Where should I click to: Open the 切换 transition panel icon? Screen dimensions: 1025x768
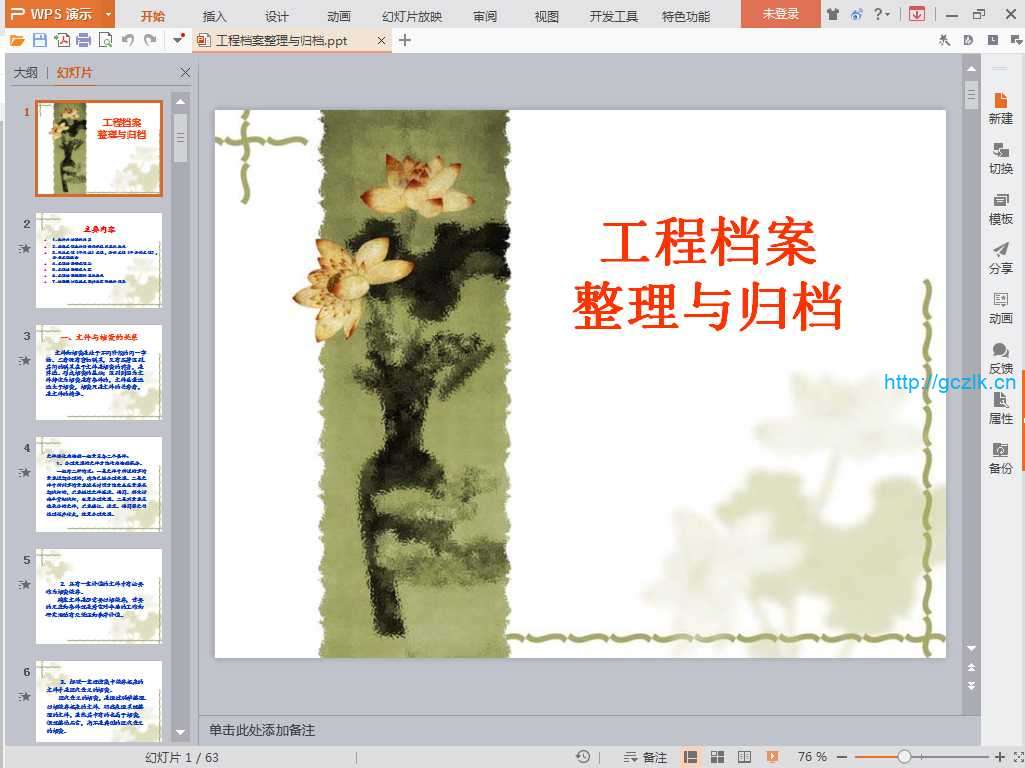(x=1000, y=158)
